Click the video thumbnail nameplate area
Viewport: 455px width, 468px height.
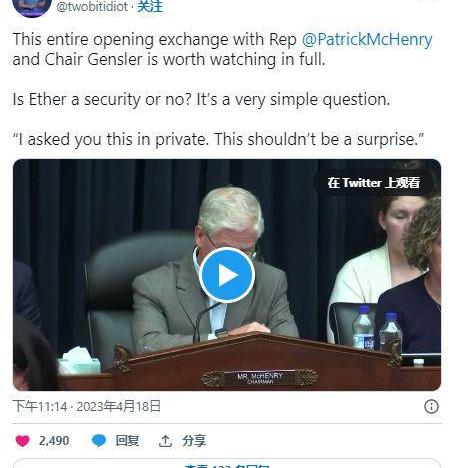(259, 378)
